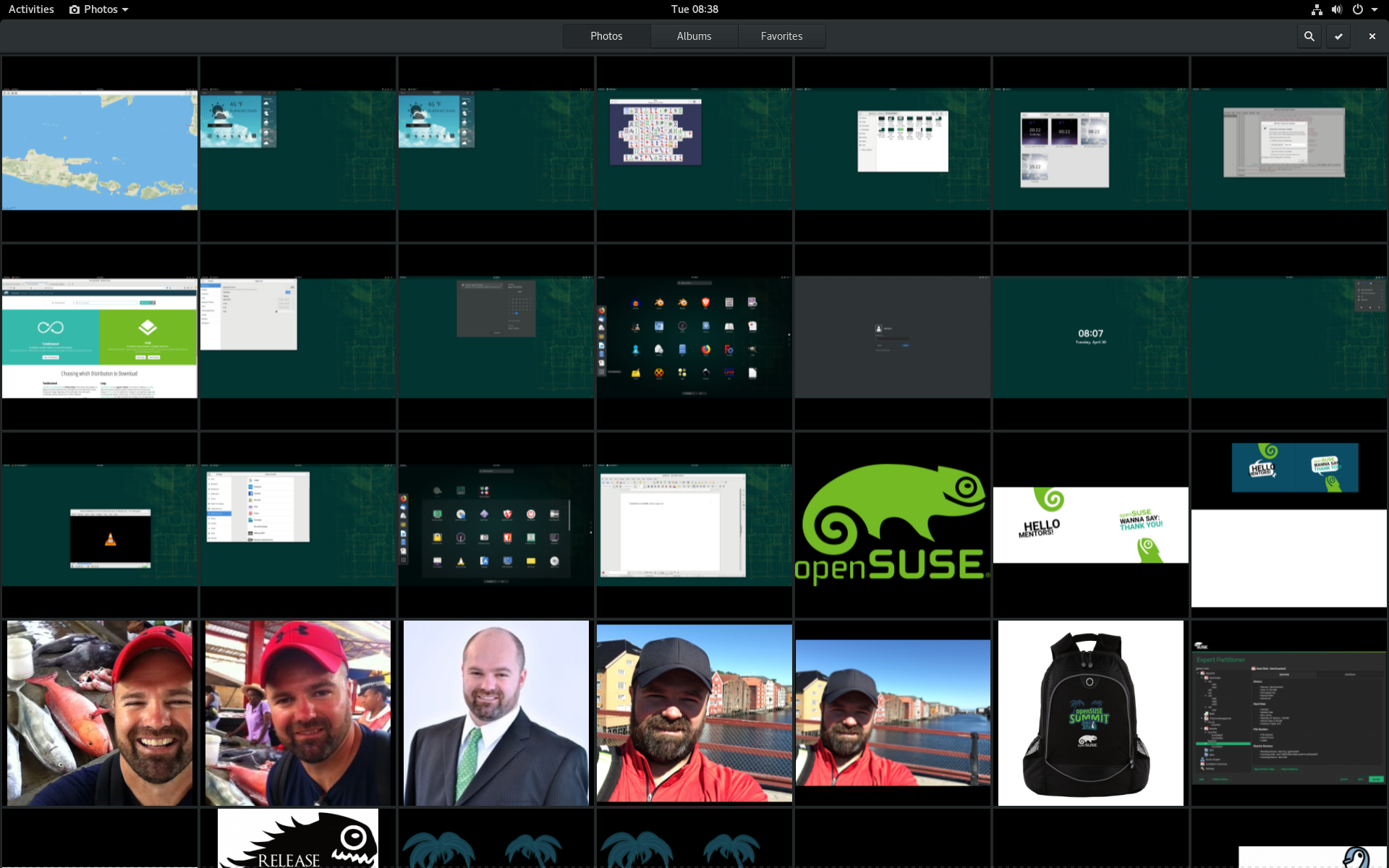This screenshot has height=868, width=1389.
Task: Open the Hello Mentors white banner image
Action: point(1090,524)
